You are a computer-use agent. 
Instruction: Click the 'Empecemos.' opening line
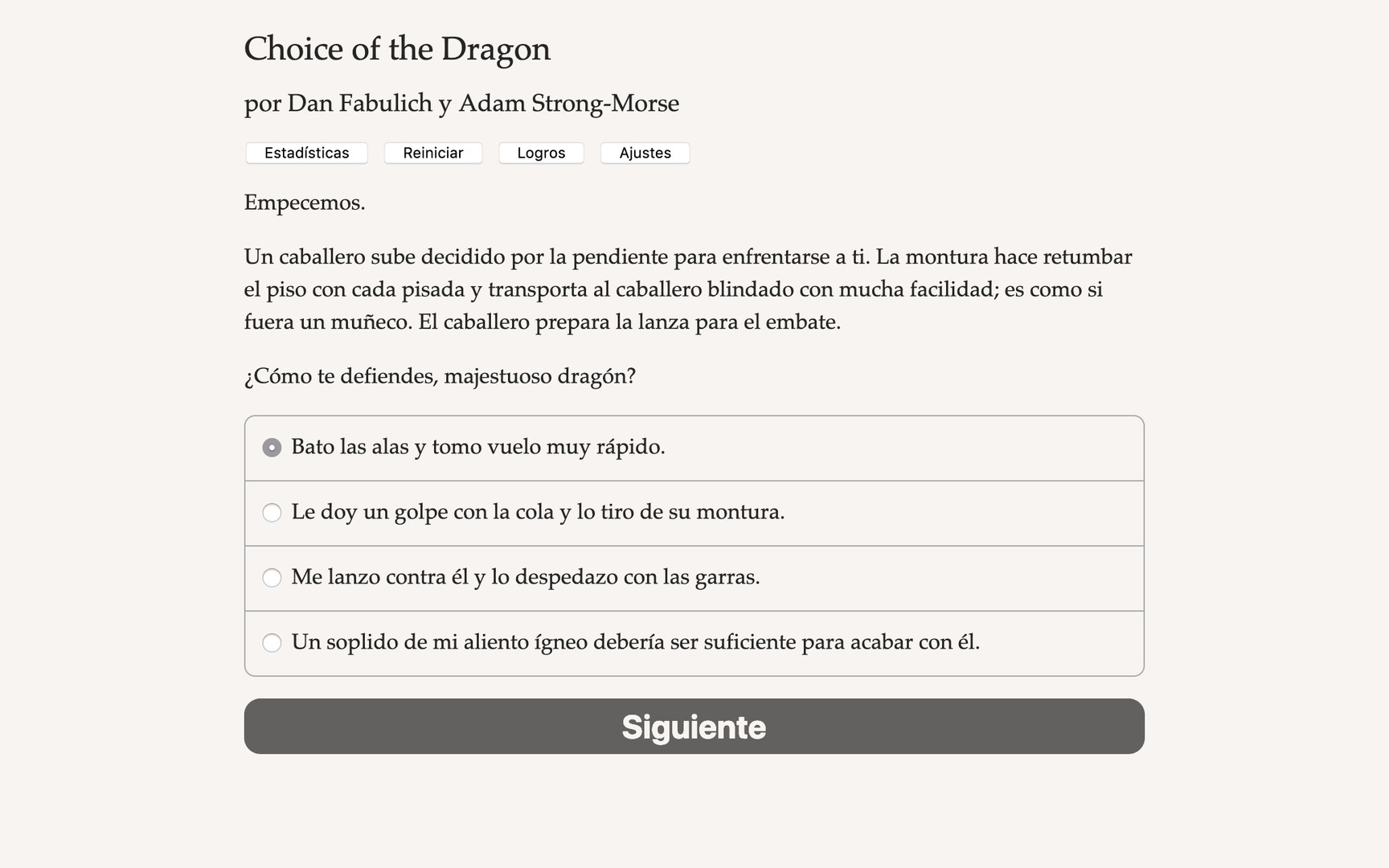[x=305, y=203]
